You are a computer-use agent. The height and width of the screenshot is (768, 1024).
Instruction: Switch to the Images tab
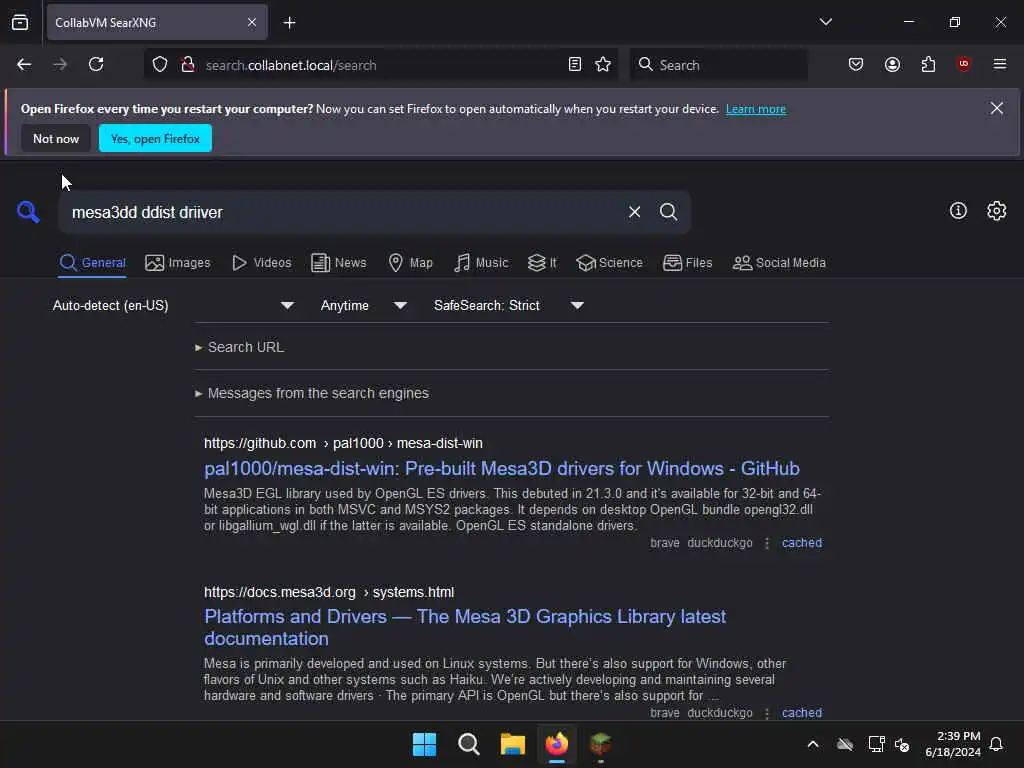click(x=178, y=263)
